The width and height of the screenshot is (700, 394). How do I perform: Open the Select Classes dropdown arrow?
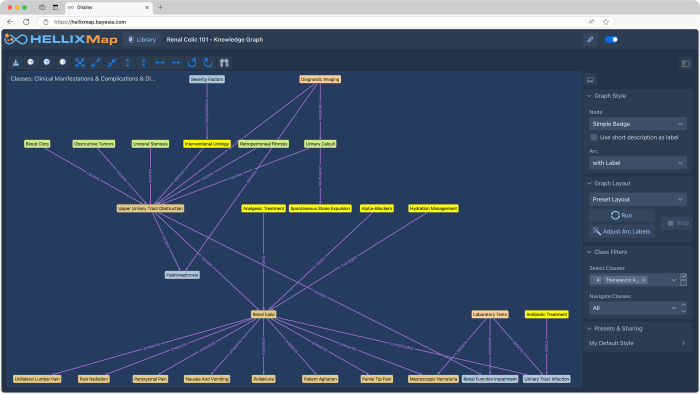674,280
